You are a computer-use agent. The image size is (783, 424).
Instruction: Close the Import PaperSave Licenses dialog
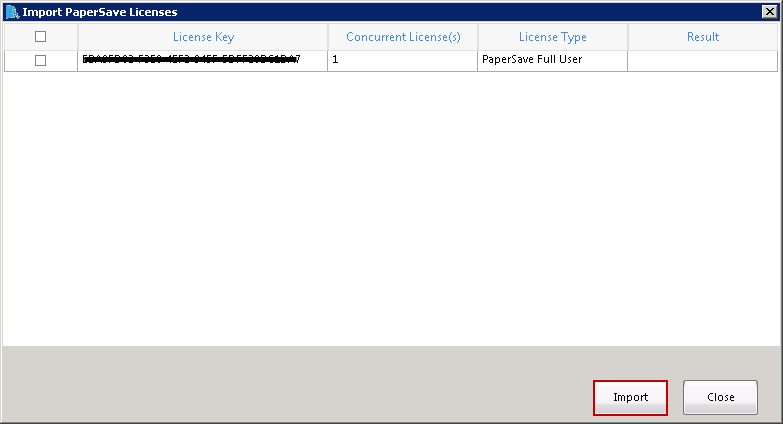(x=770, y=12)
